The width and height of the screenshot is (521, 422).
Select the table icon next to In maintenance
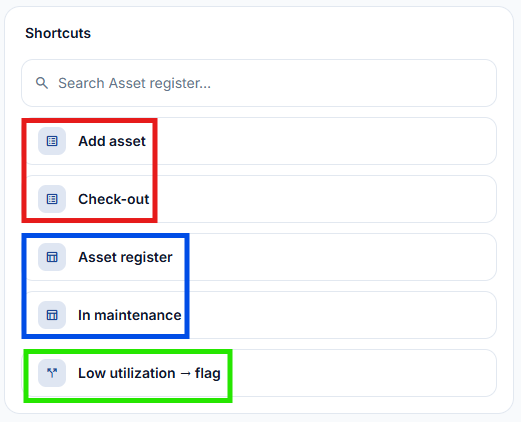point(52,315)
